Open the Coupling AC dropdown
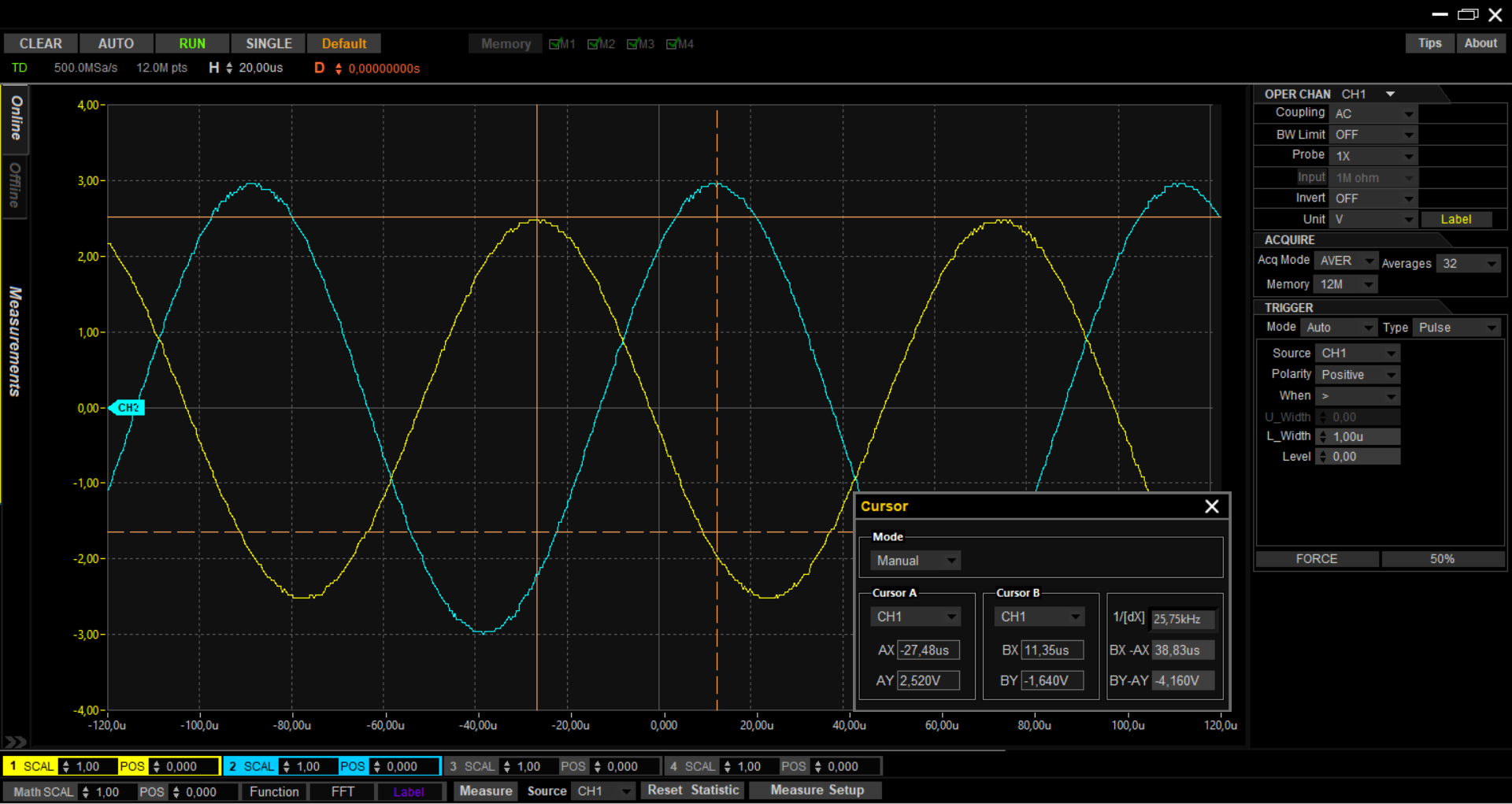Viewport: 1512px width, 804px height. (1373, 113)
